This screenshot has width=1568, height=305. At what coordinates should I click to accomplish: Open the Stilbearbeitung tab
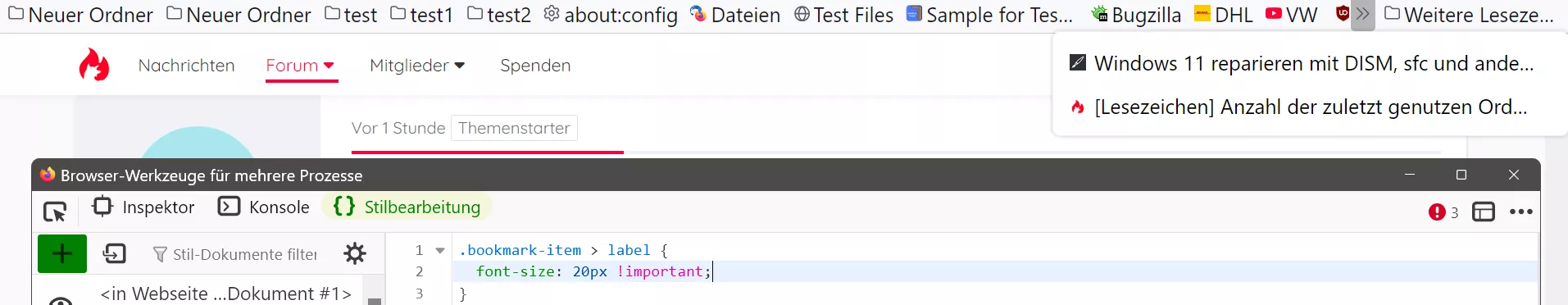(x=407, y=207)
